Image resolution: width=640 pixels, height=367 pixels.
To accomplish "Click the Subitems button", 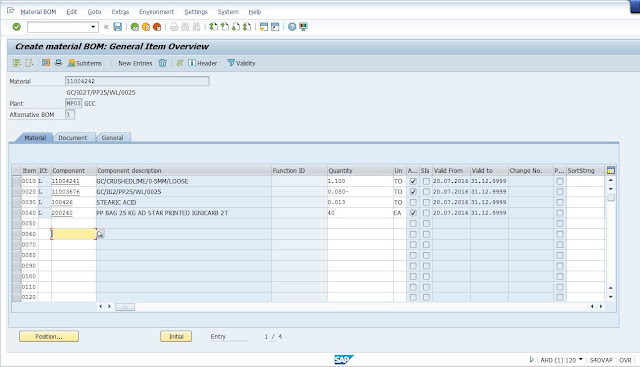I will pos(85,63).
